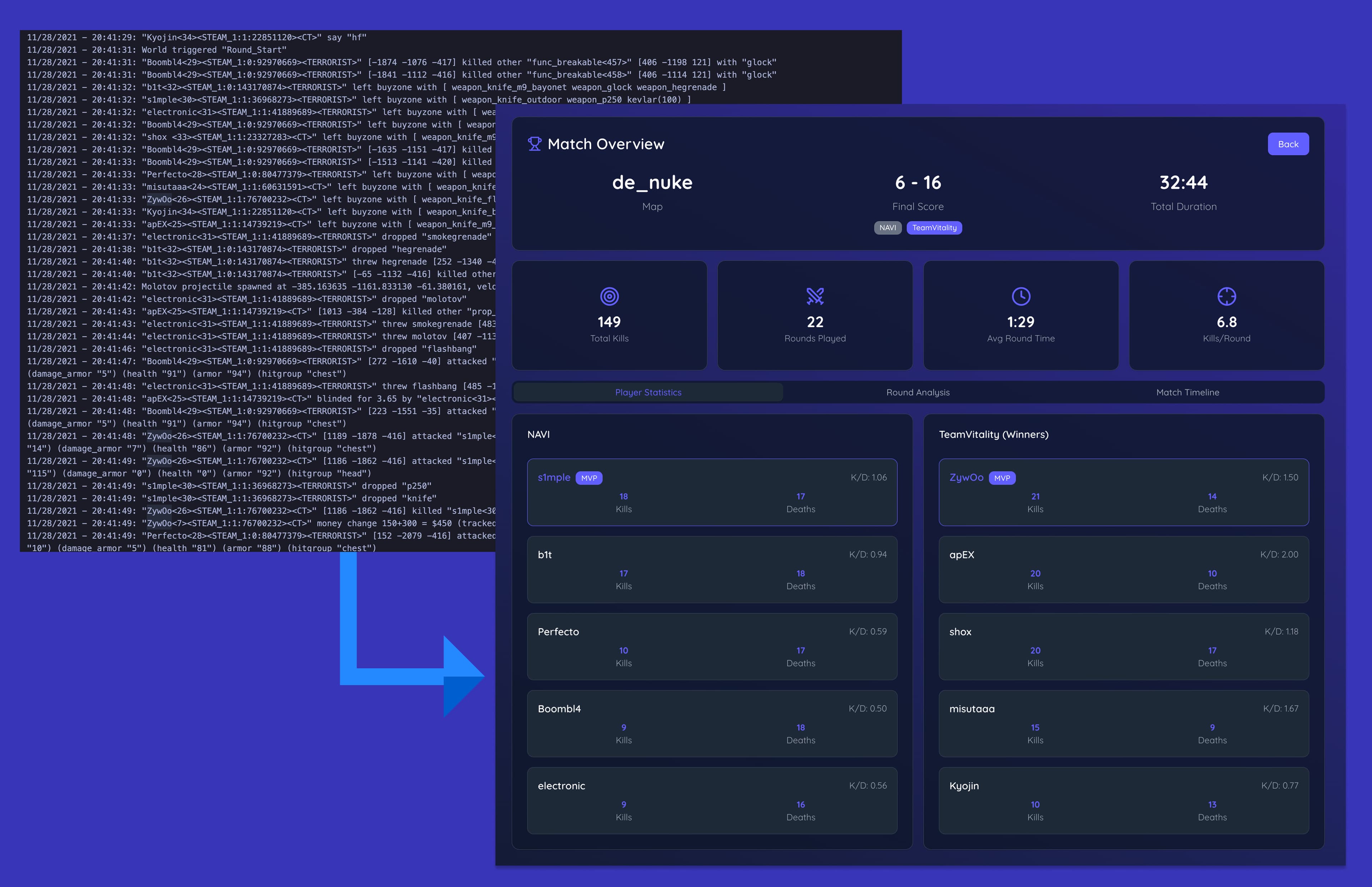Click the 149 Total Kills value
This screenshot has width=1372, height=887.
[x=609, y=322]
